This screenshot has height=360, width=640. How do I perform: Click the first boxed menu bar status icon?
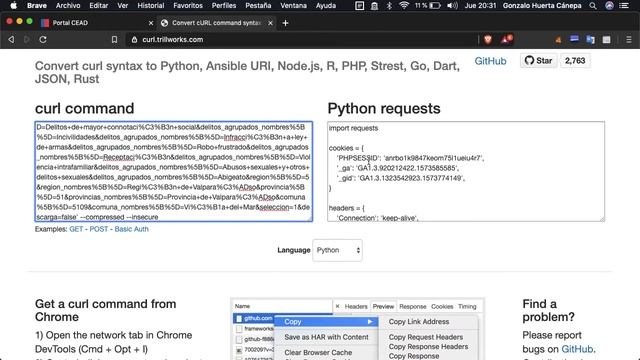click(360, 6)
